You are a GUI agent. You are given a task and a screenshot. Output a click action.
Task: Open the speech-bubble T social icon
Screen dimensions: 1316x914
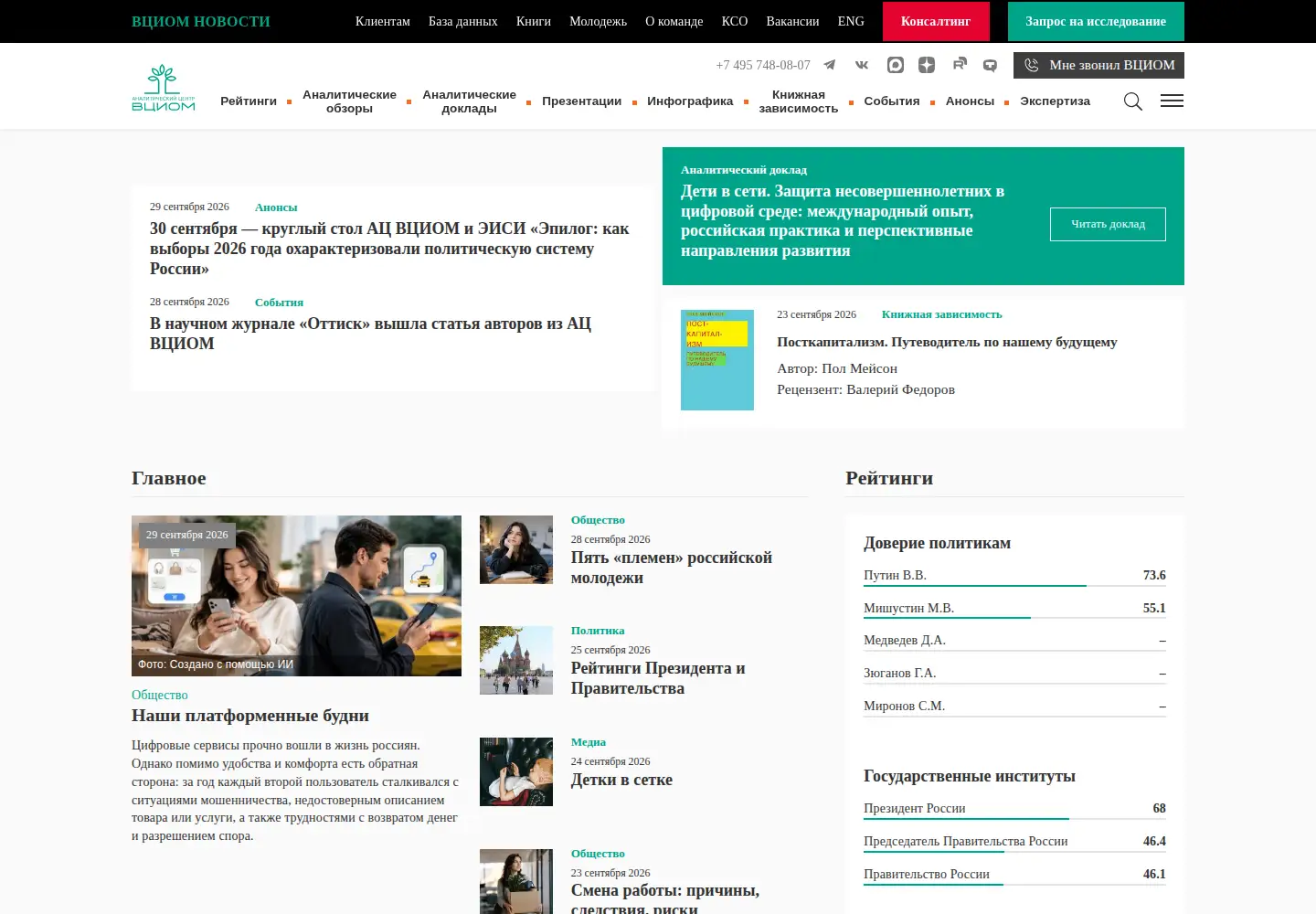tap(990, 65)
